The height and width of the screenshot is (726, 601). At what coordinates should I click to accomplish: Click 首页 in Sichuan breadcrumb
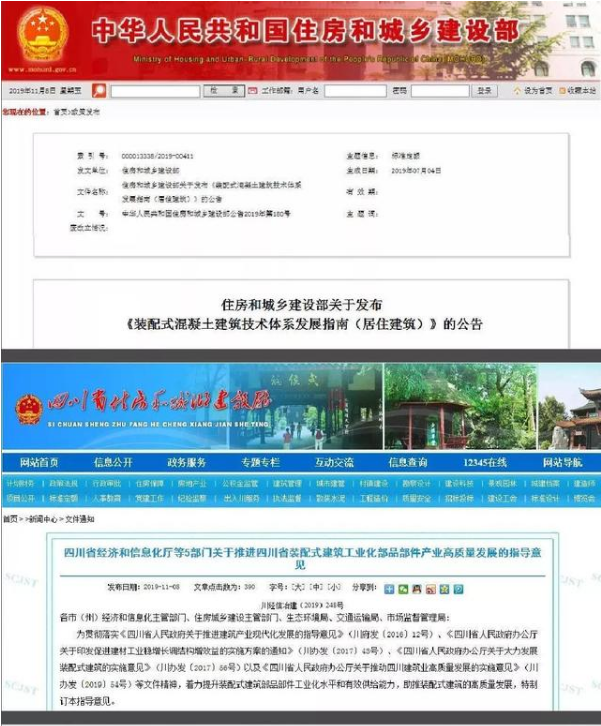pyautogui.click(x=10, y=519)
